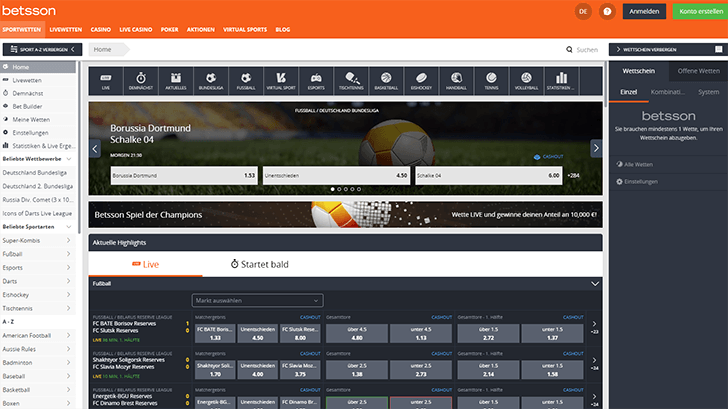Expand the Super-Kombis sidebar item
Screen dimensions: 728x409
pyautogui.click(x=69, y=240)
